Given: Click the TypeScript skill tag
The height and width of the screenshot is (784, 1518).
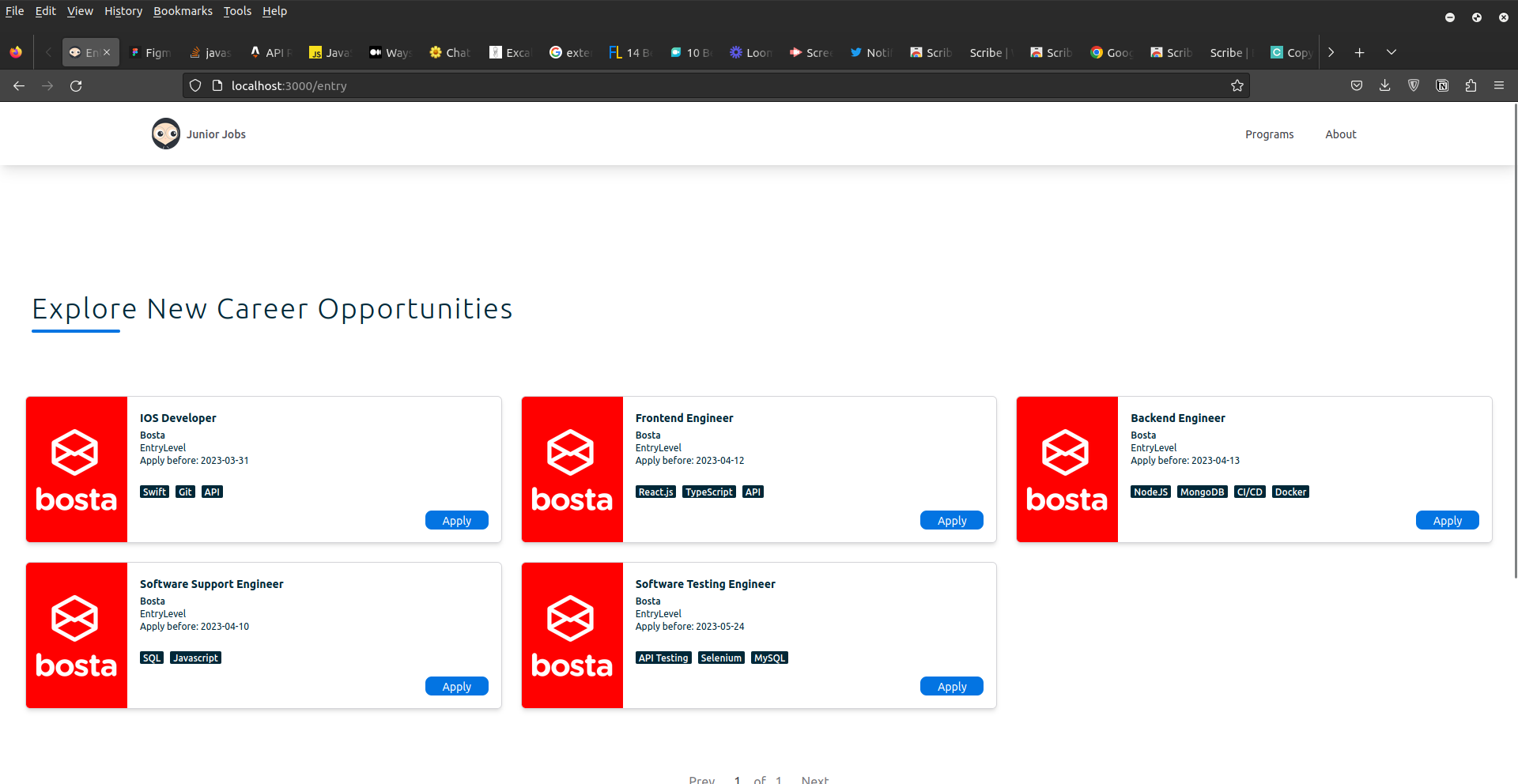Looking at the screenshot, I should (x=709, y=492).
